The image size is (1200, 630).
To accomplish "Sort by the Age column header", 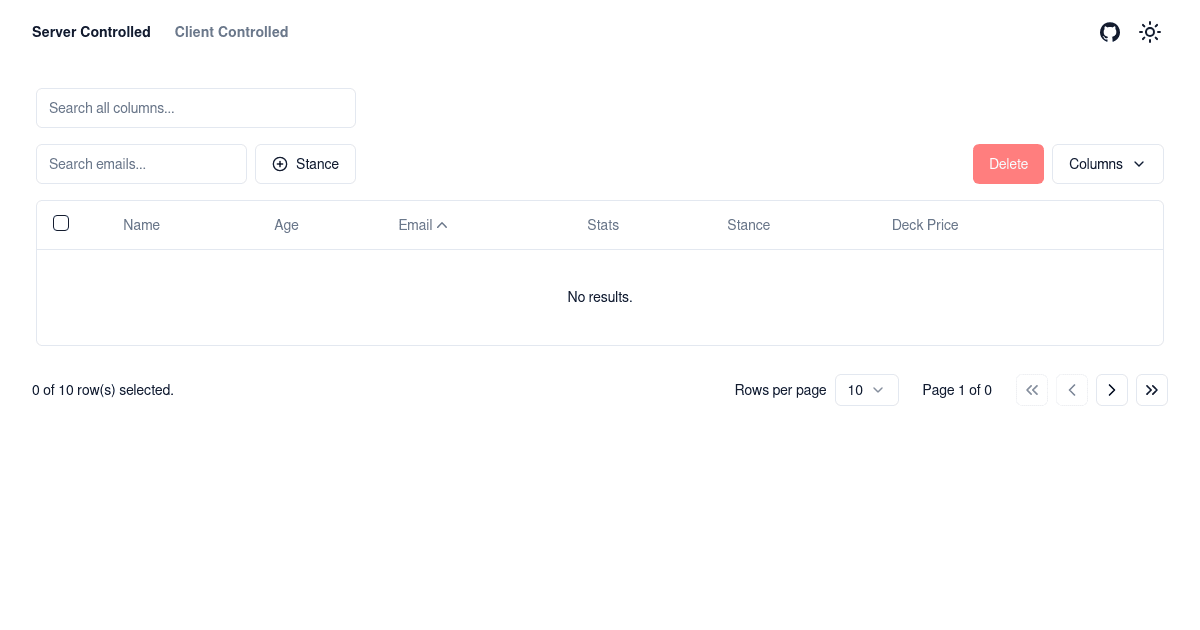I will 286,225.
